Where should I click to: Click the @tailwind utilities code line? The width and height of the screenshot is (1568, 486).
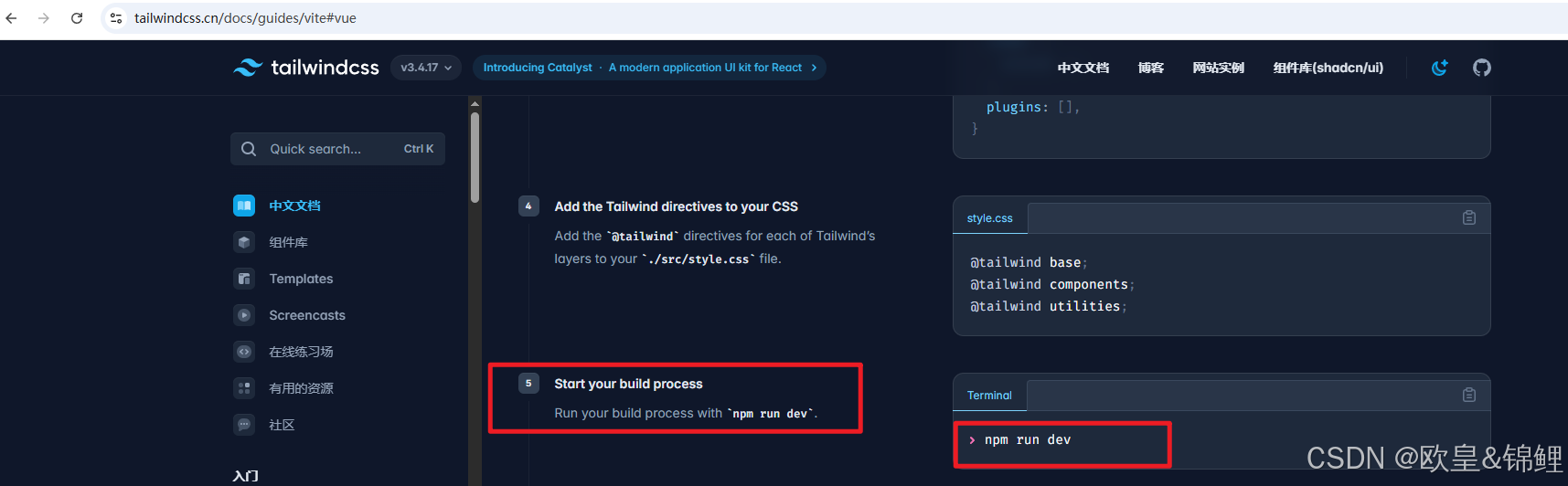point(1048,306)
